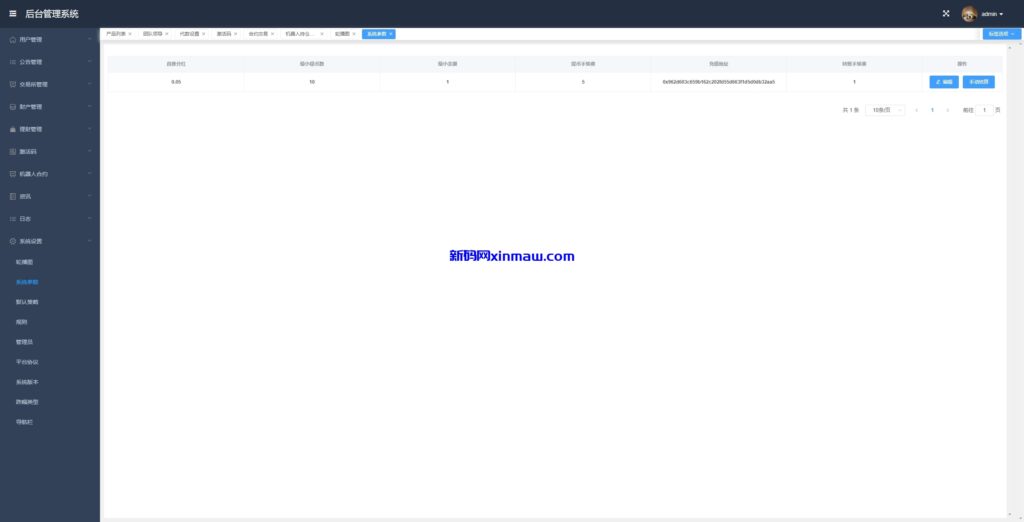
Task: Click the list icon beside 公告管理
Action: [x=12, y=62]
